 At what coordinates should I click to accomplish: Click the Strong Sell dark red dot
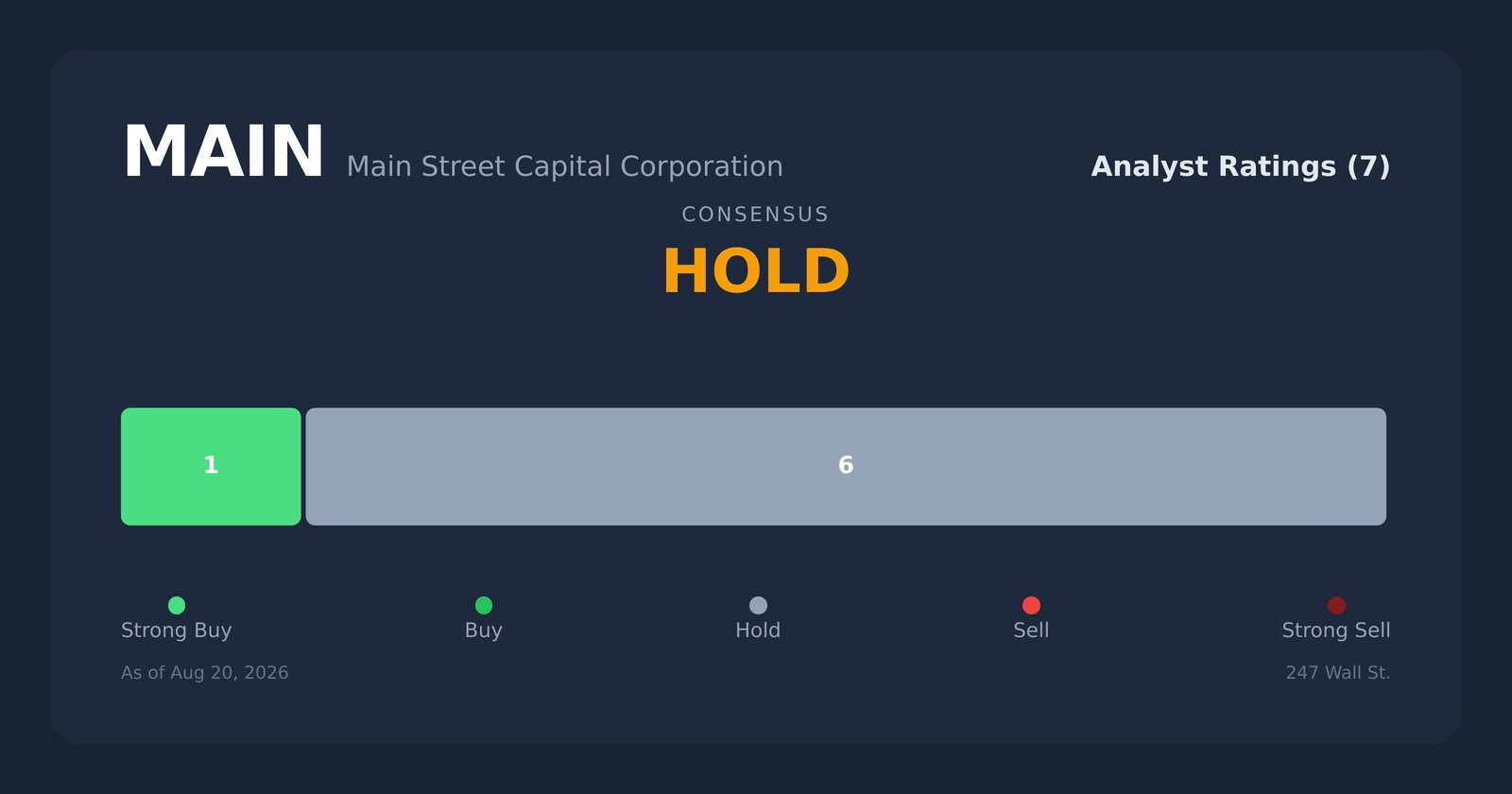(x=1336, y=605)
